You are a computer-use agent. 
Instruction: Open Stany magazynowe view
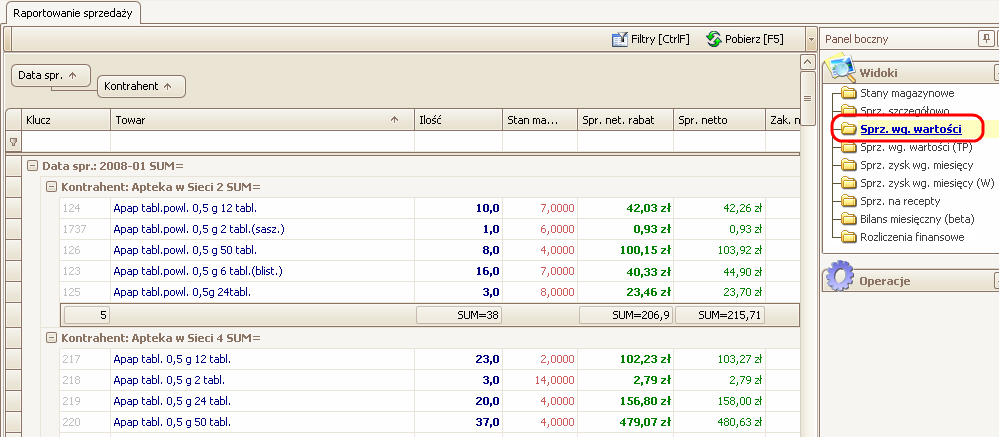[907, 94]
